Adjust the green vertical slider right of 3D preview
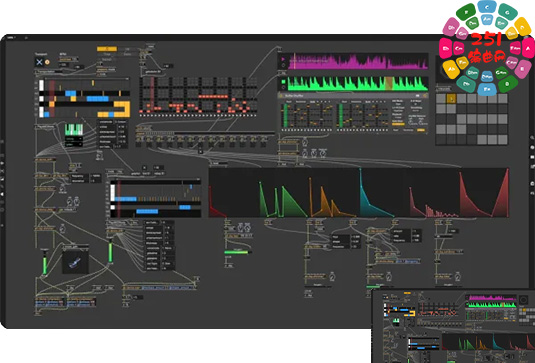Screen dimensions: 535x363 pyautogui.click(x=110, y=251)
